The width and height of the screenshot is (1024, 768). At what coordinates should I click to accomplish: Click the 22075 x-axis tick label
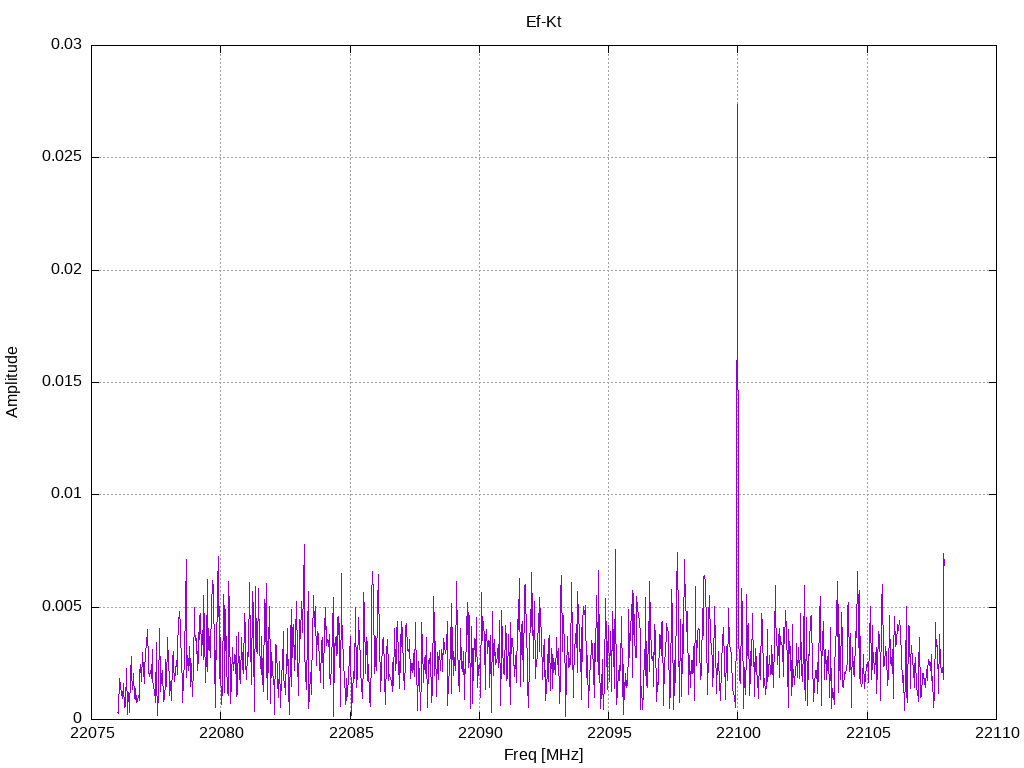pyautogui.click(x=91, y=733)
